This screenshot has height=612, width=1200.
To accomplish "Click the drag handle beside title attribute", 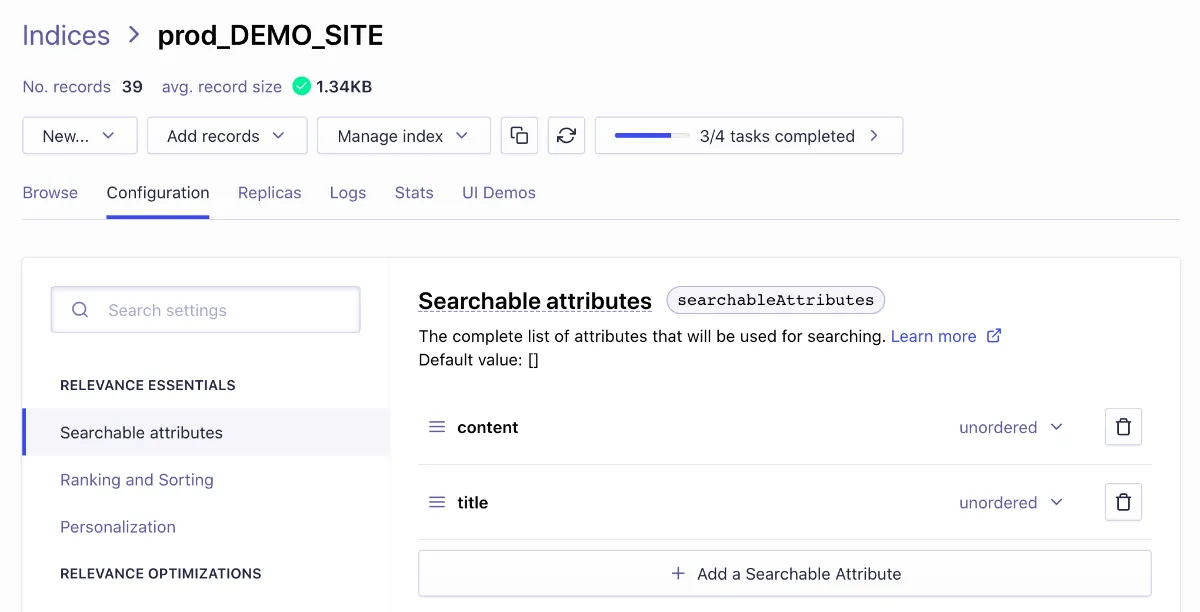I will click(x=437, y=501).
